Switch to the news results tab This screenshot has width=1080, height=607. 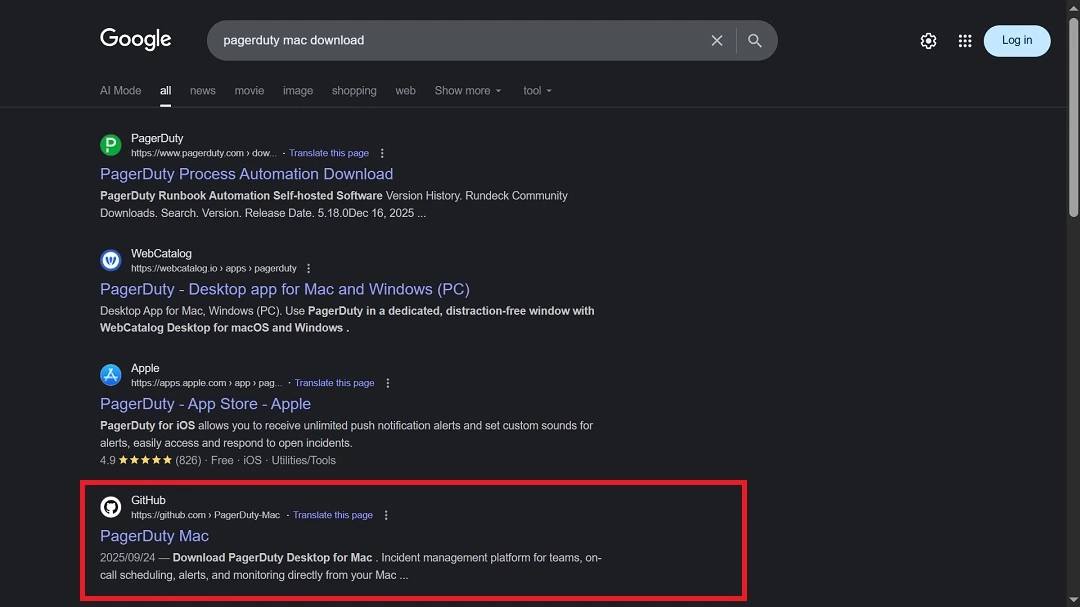click(x=202, y=90)
